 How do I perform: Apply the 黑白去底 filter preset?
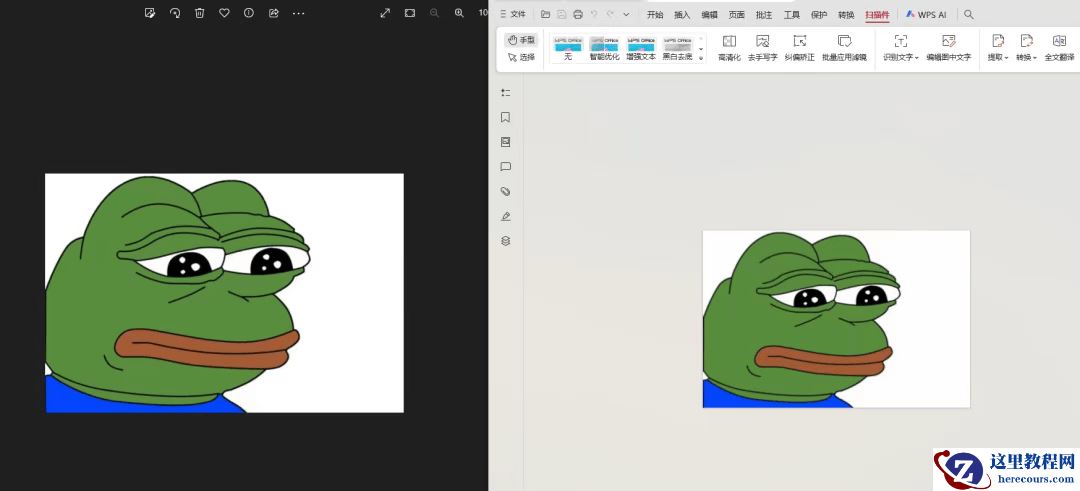click(x=677, y=48)
